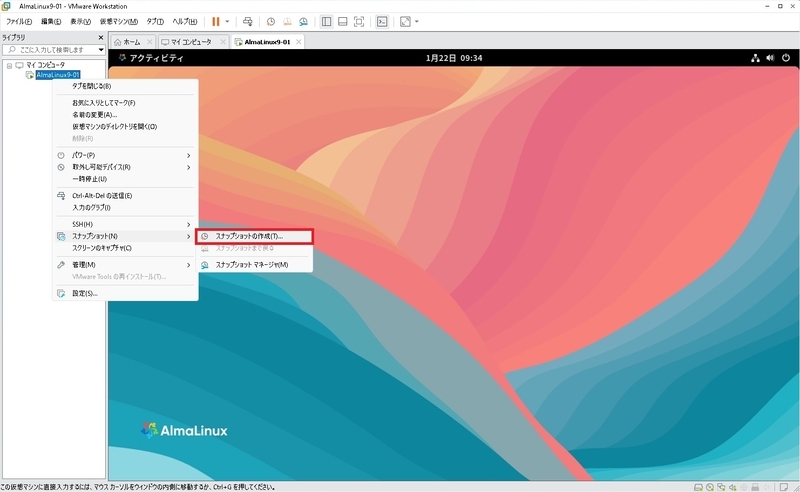Click the network adapter status bar icon
The image size is (800, 492).
tap(721, 487)
